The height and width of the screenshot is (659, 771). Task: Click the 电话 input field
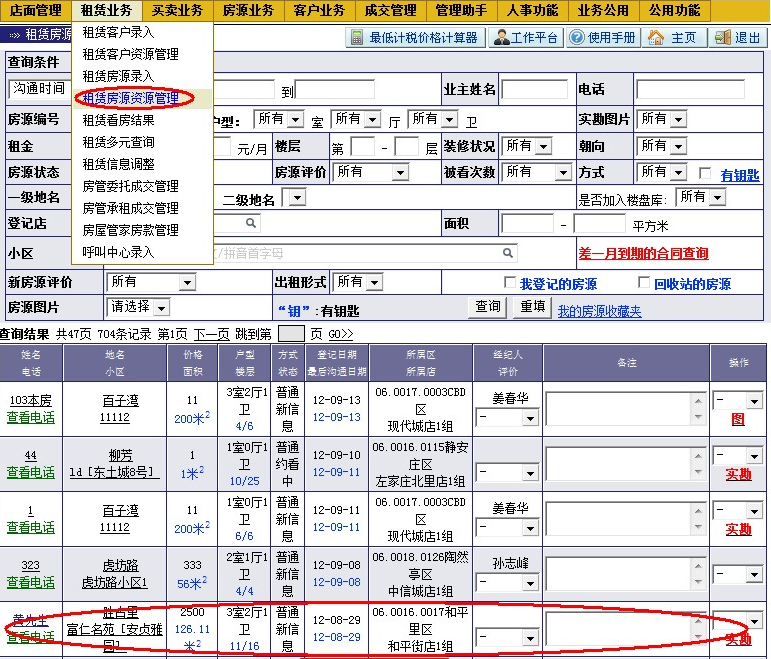pos(690,90)
